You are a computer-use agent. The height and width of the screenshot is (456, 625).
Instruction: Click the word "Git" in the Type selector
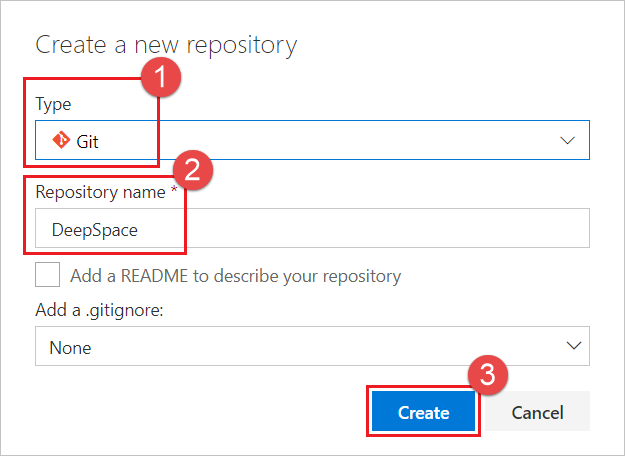click(x=87, y=142)
